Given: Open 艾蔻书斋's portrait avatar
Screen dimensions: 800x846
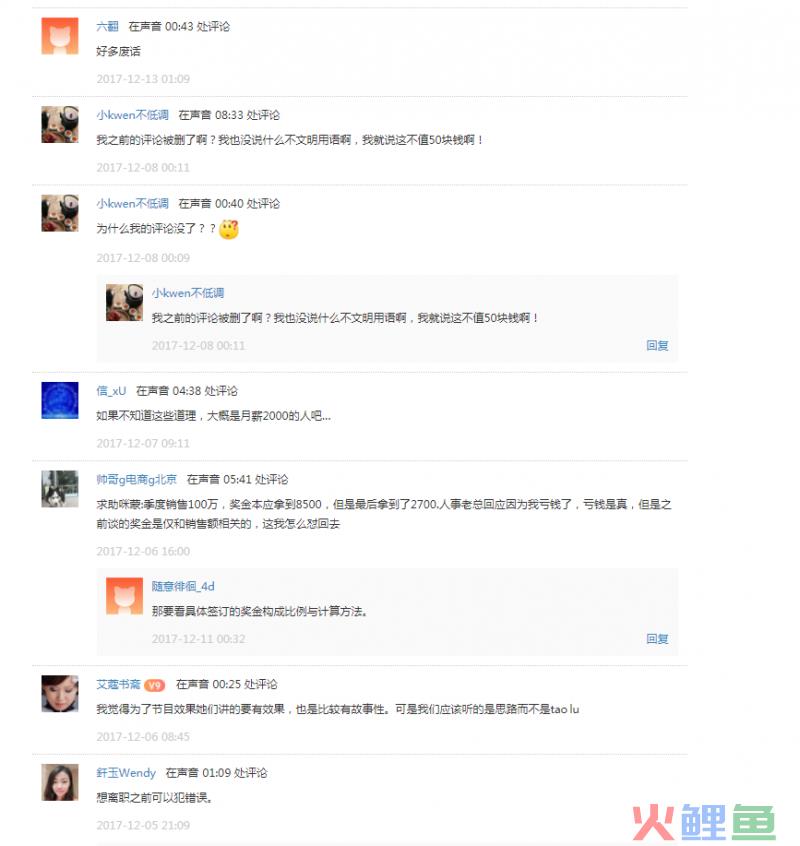Looking at the screenshot, I should click(60, 694).
